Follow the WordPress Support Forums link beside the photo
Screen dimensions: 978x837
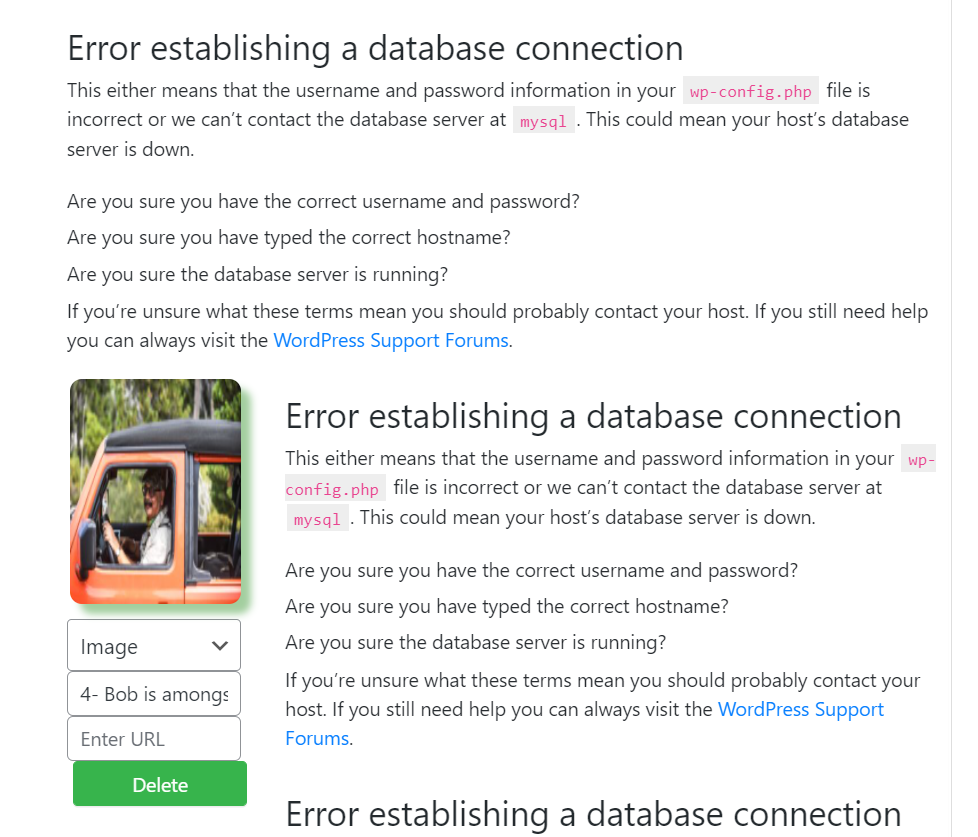click(800, 710)
